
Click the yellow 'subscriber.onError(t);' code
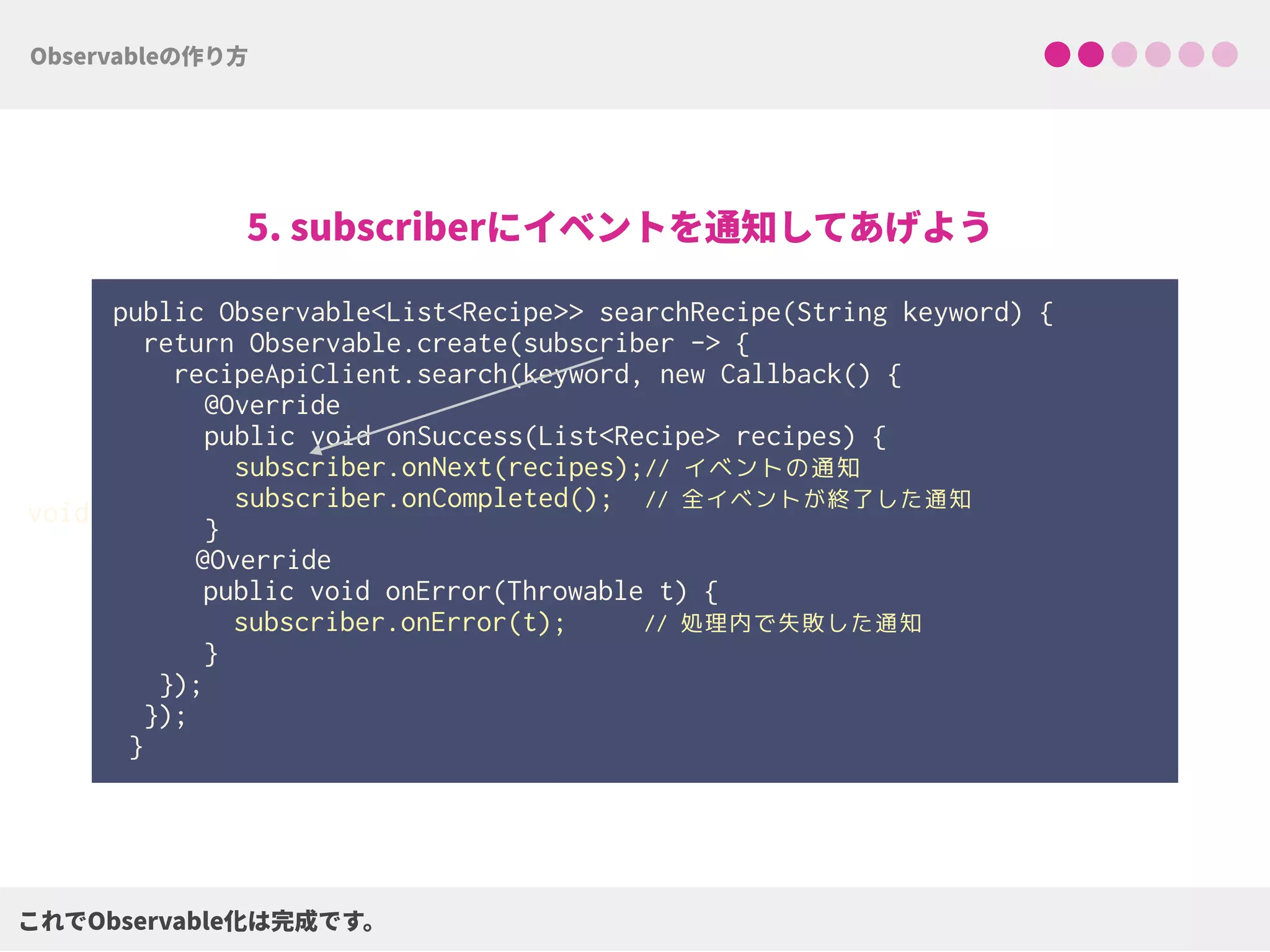click(400, 622)
